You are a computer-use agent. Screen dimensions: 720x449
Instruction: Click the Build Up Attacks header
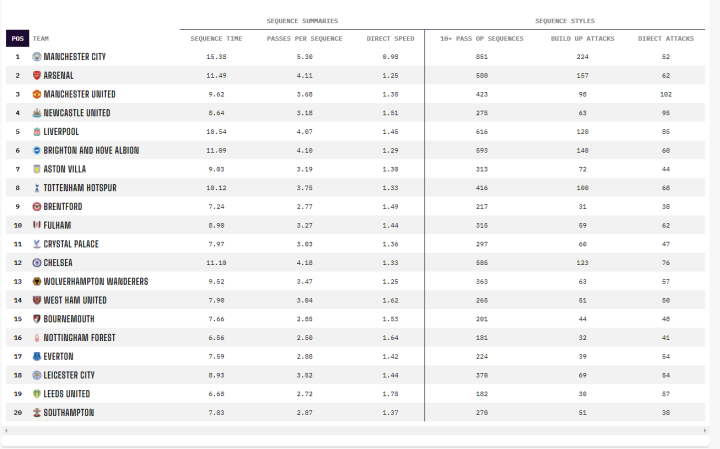[x=580, y=39]
